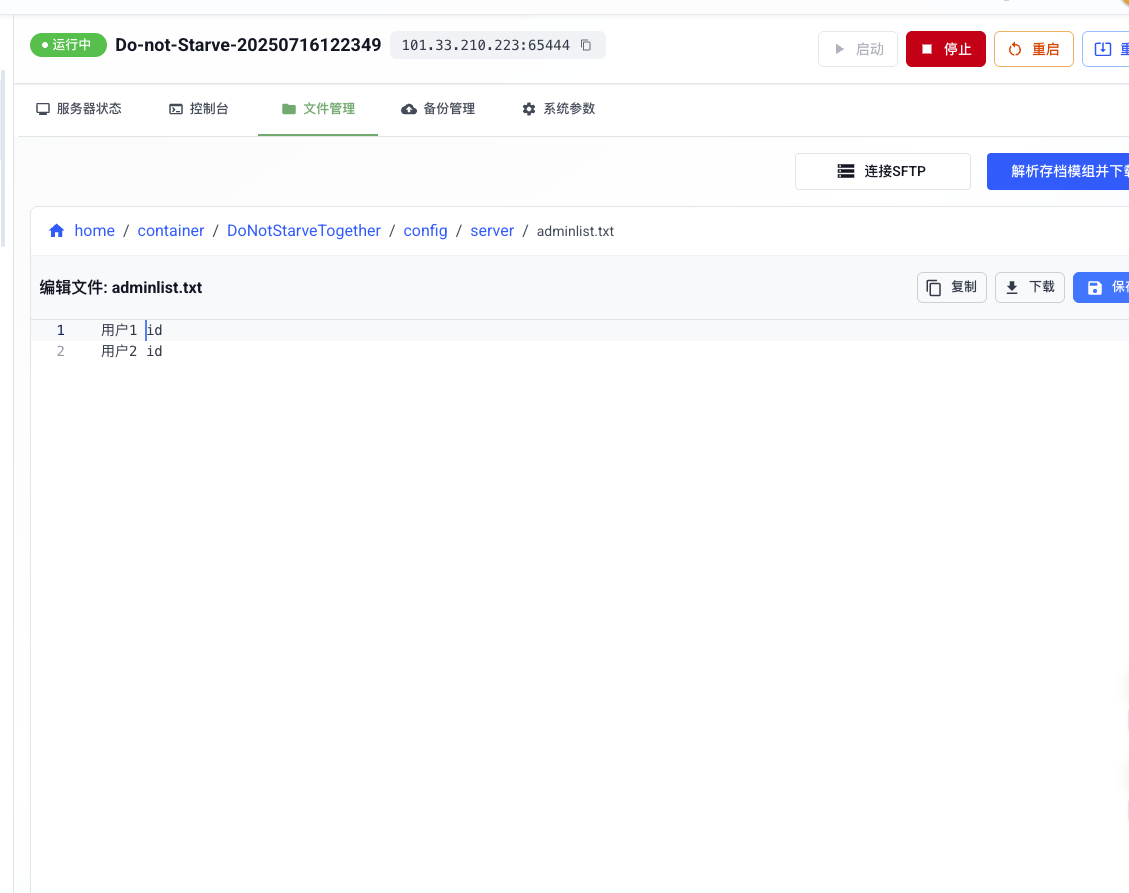Click the 启动 start button
This screenshot has height=893, width=1129.
pyautogui.click(x=858, y=49)
